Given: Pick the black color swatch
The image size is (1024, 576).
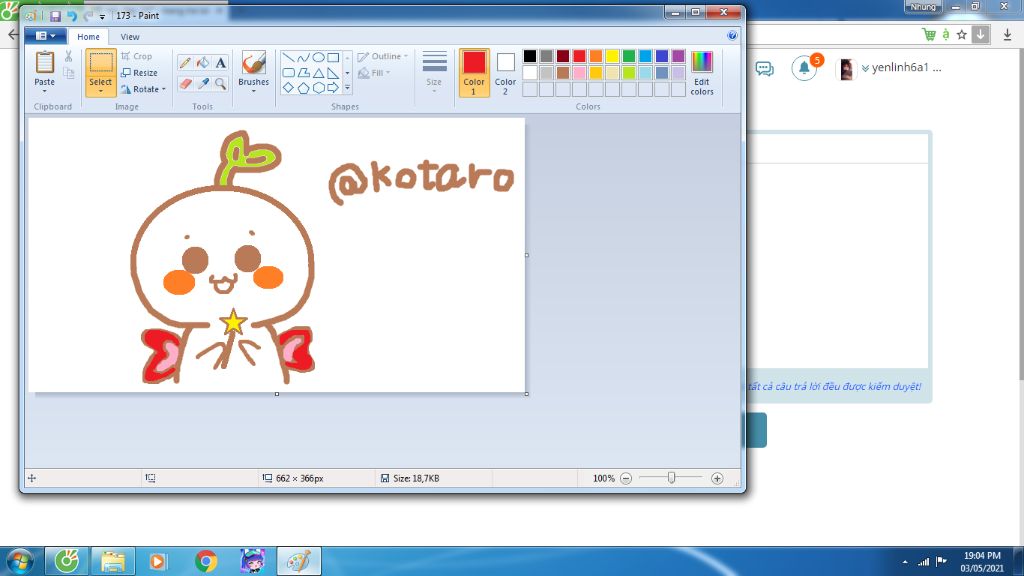Looking at the screenshot, I should pos(530,56).
